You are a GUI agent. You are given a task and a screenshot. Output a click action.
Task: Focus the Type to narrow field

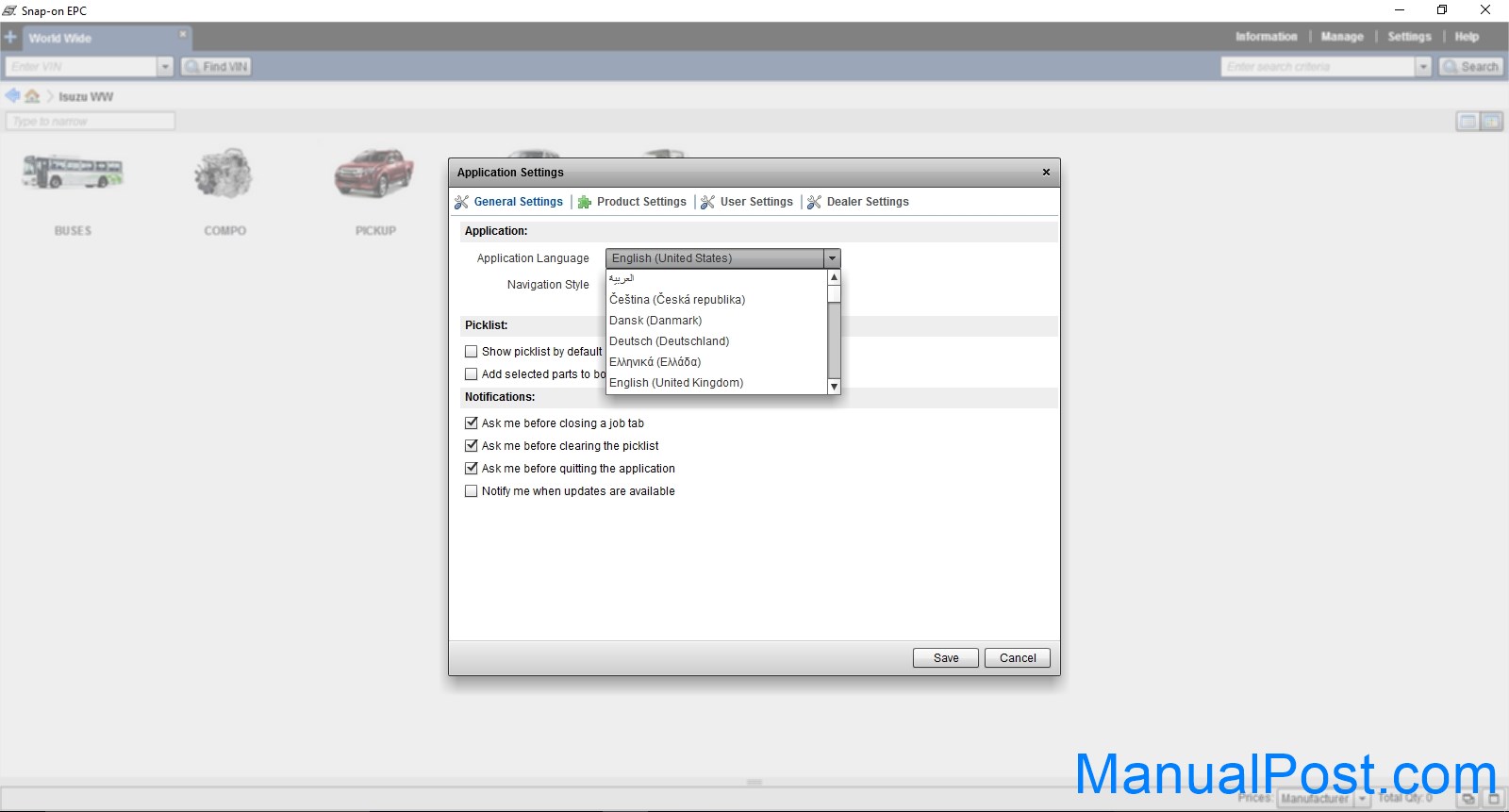[91, 122]
